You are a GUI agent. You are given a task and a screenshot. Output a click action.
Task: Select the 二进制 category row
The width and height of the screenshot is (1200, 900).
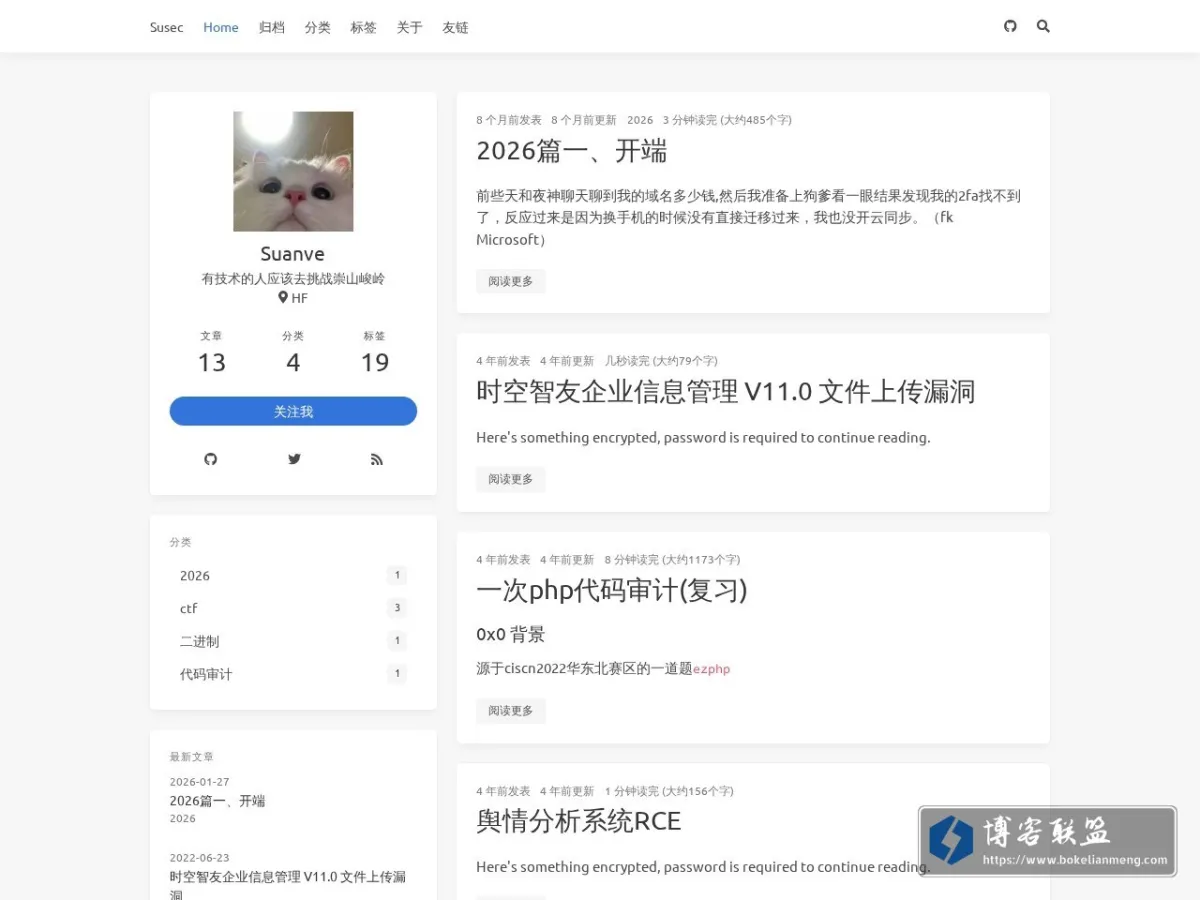[293, 641]
